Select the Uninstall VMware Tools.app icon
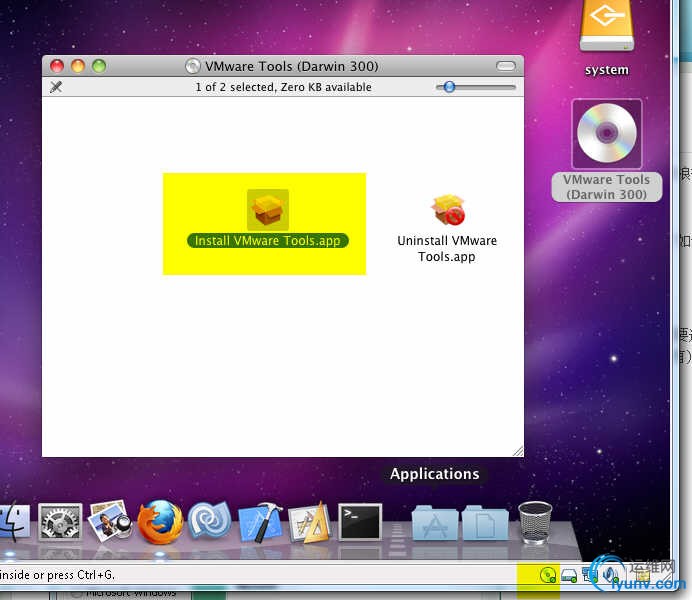 pos(448,210)
